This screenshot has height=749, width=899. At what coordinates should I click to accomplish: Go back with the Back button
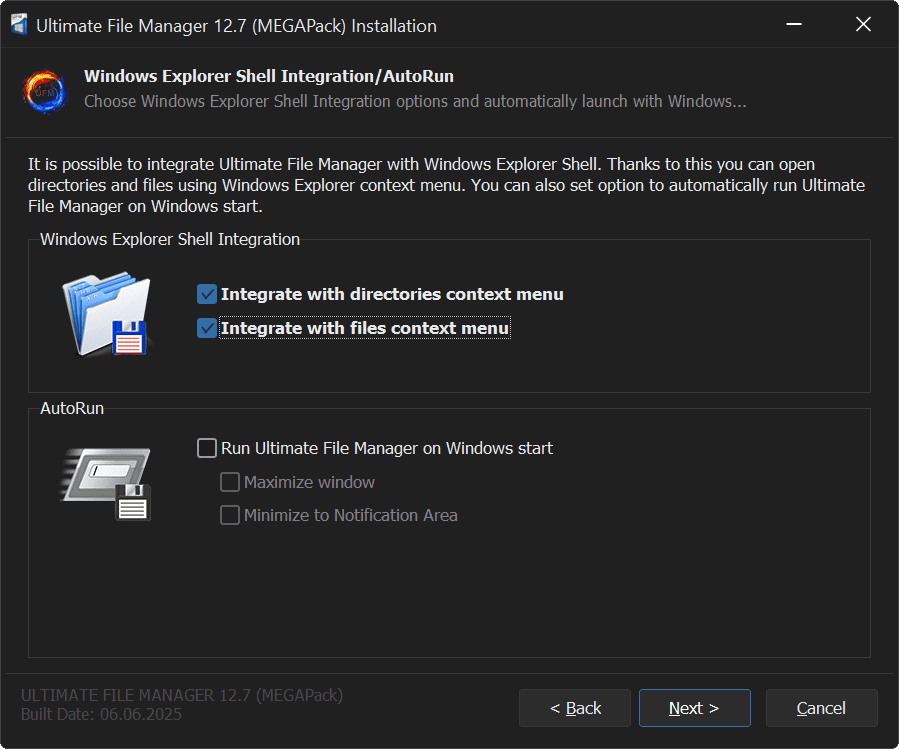coord(575,708)
